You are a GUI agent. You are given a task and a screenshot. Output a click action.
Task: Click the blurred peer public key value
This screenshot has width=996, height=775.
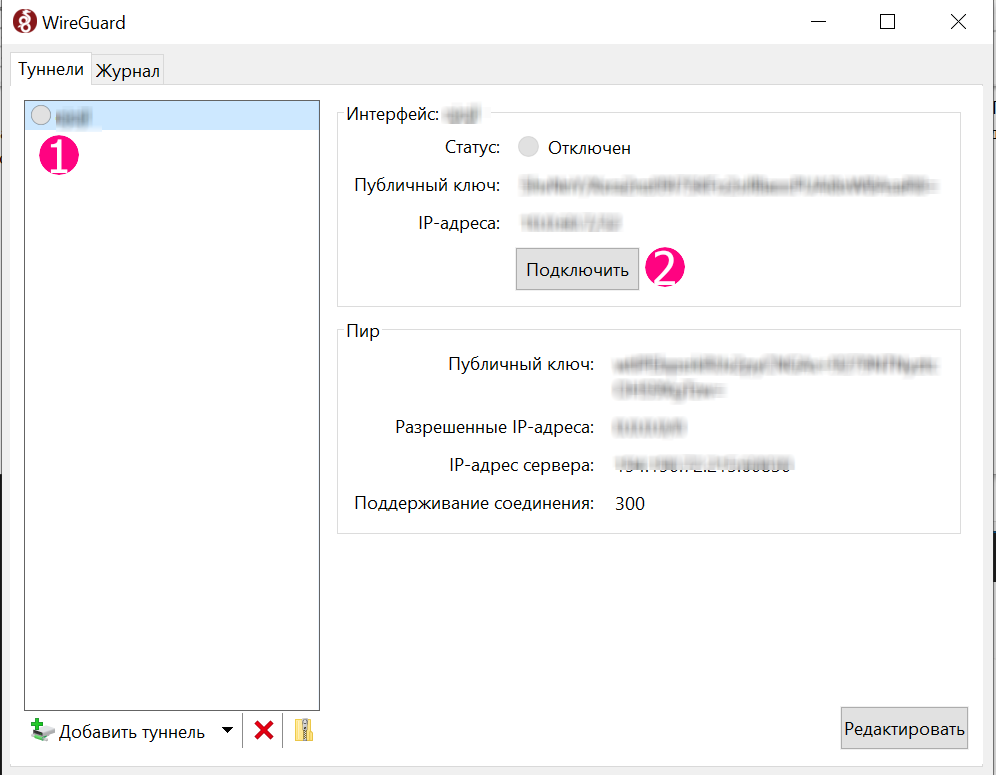775,376
